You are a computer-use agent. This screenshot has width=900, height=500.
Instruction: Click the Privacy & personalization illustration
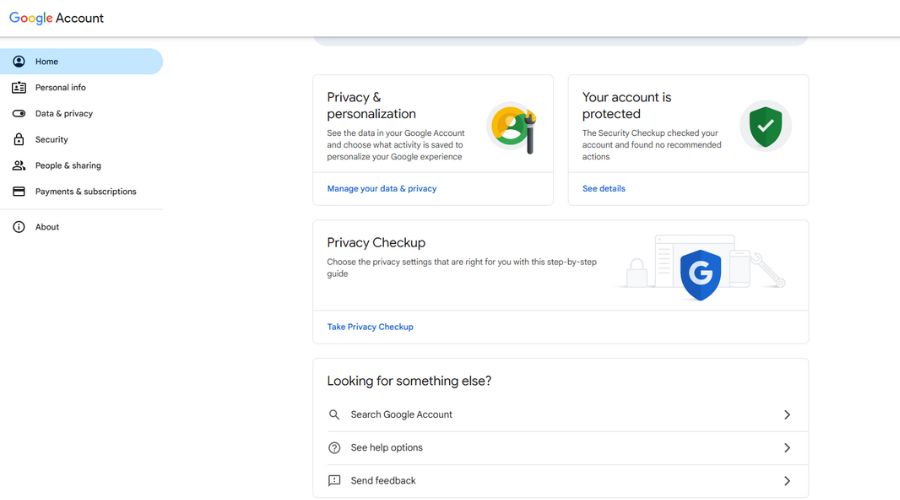point(512,127)
